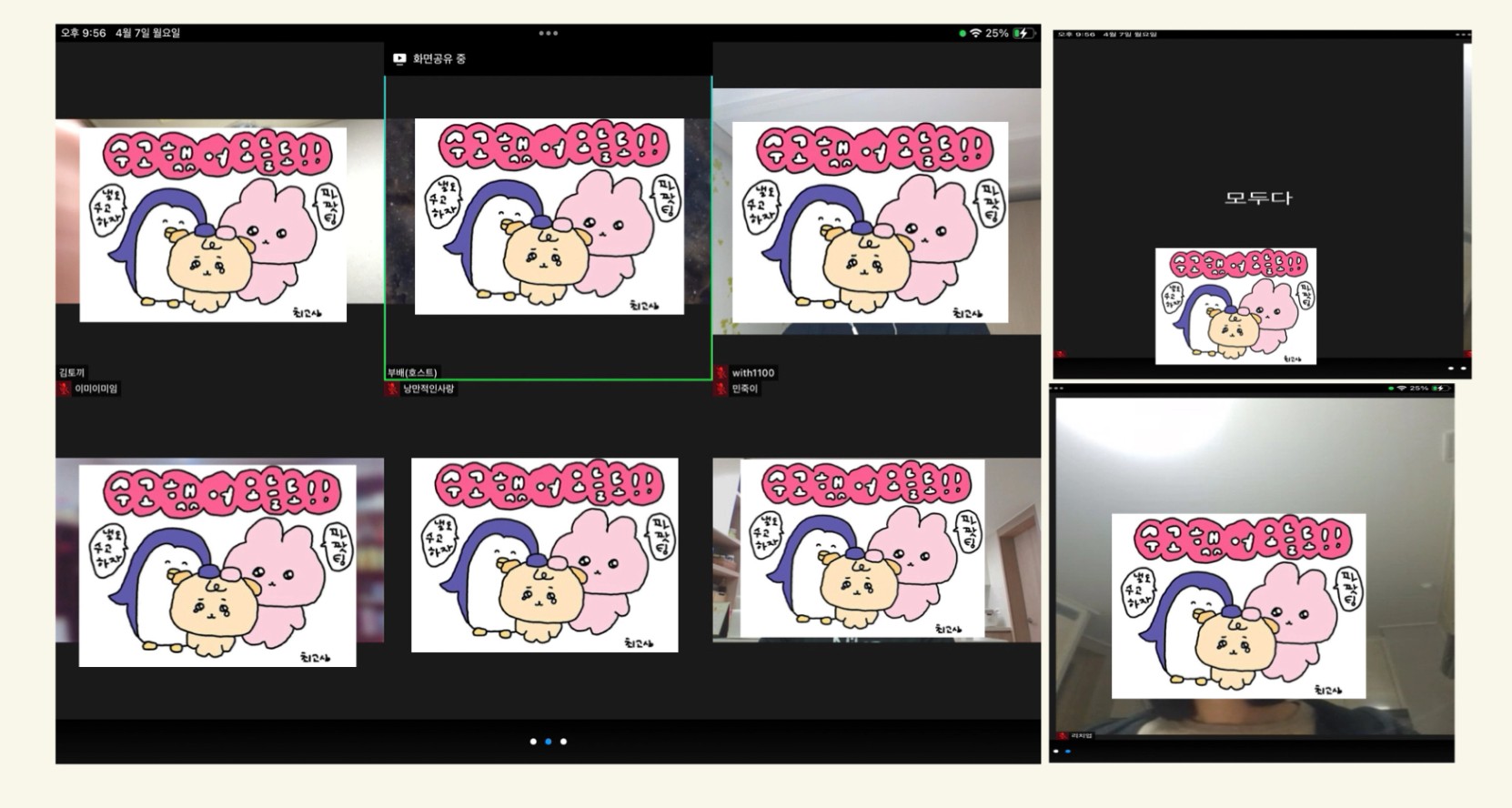The image size is (1512, 808).
Task: Select the active blue page dot in the main window
Action: point(548,742)
